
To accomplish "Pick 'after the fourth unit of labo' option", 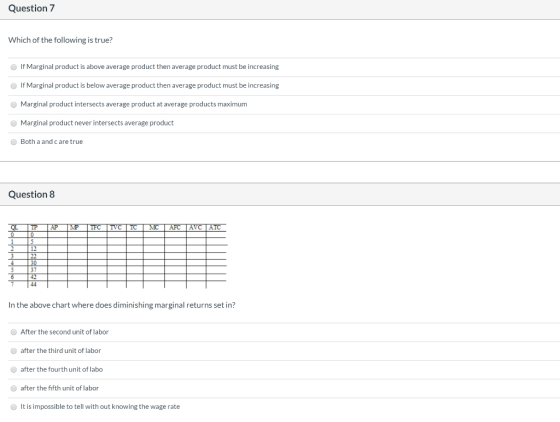I will [14, 370].
